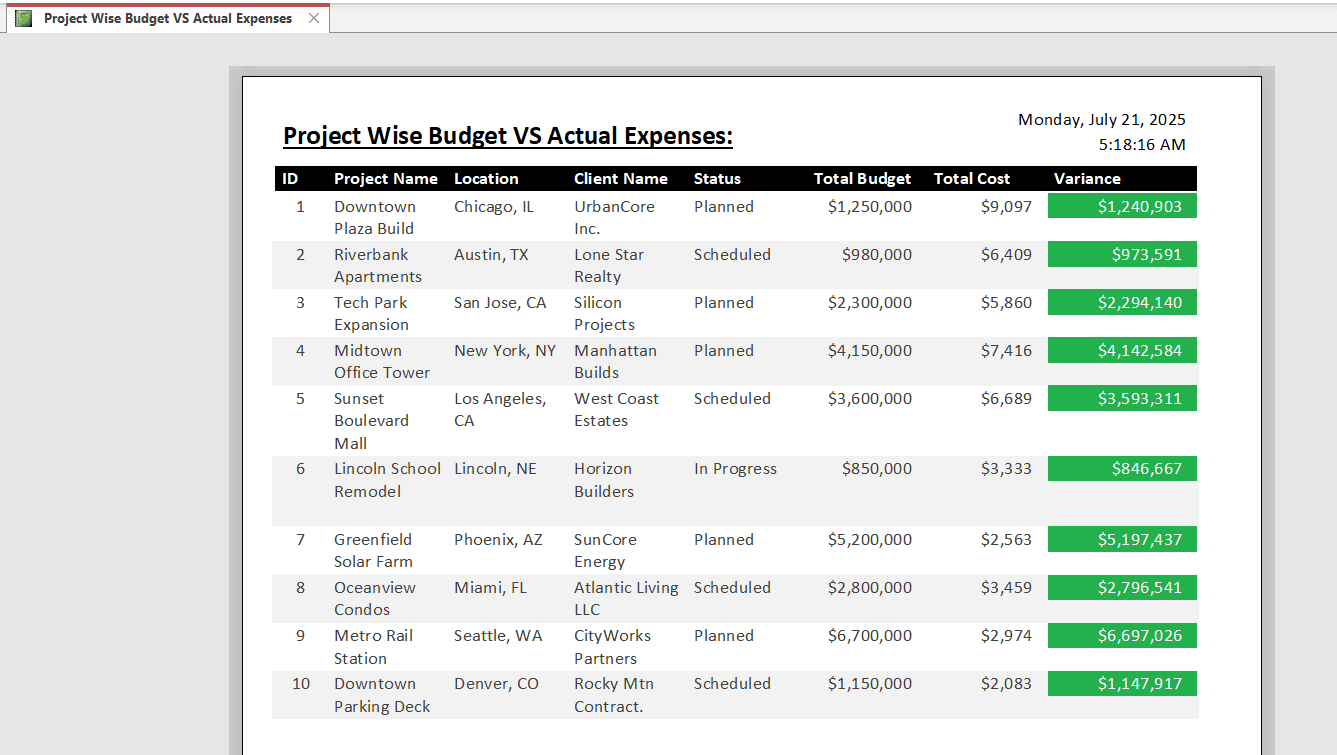Click the West Coast Estates client cell
This screenshot has width=1337, height=755.
pyautogui.click(x=616, y=409)
